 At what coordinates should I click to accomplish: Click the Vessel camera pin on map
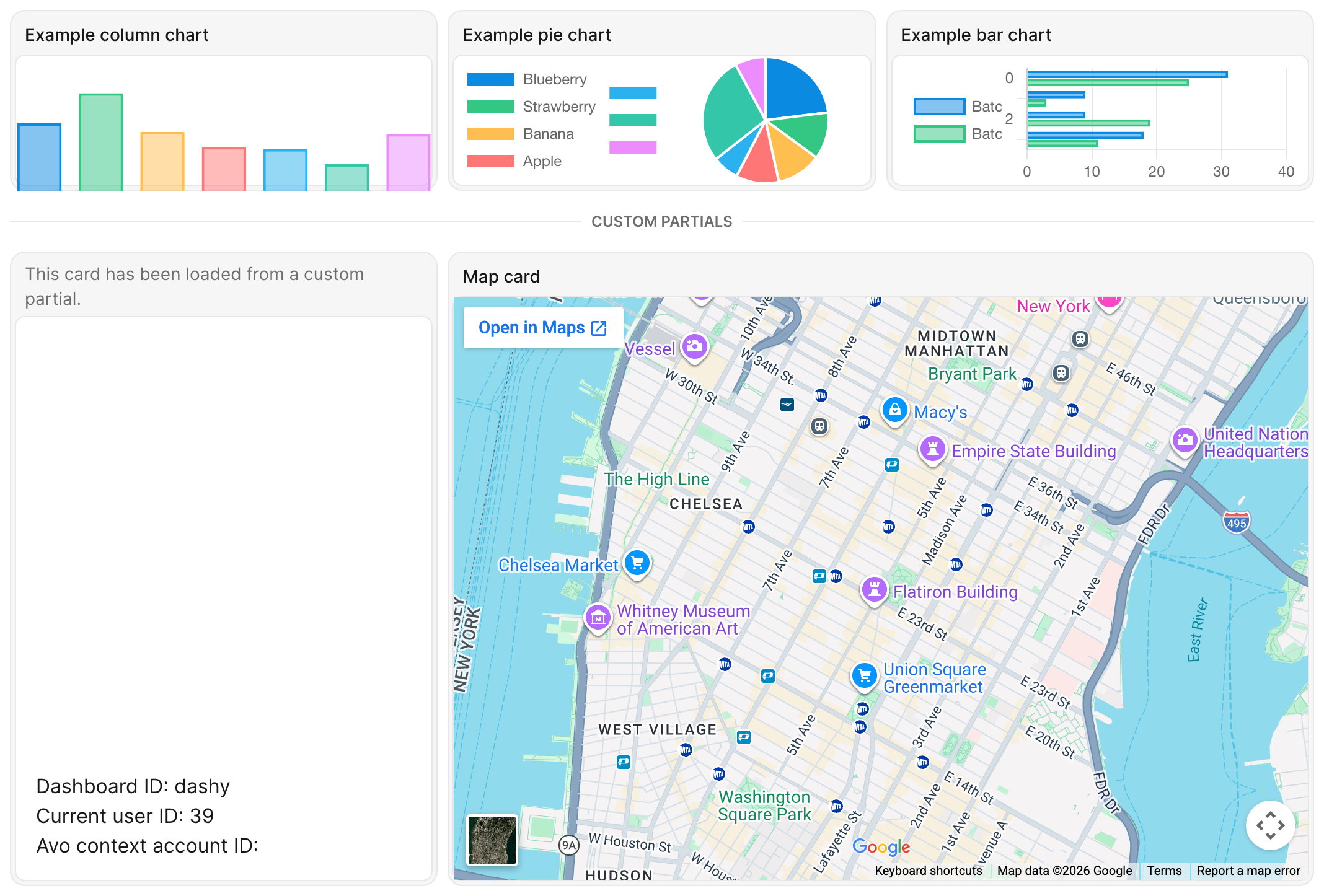click(x=695, y=346)
